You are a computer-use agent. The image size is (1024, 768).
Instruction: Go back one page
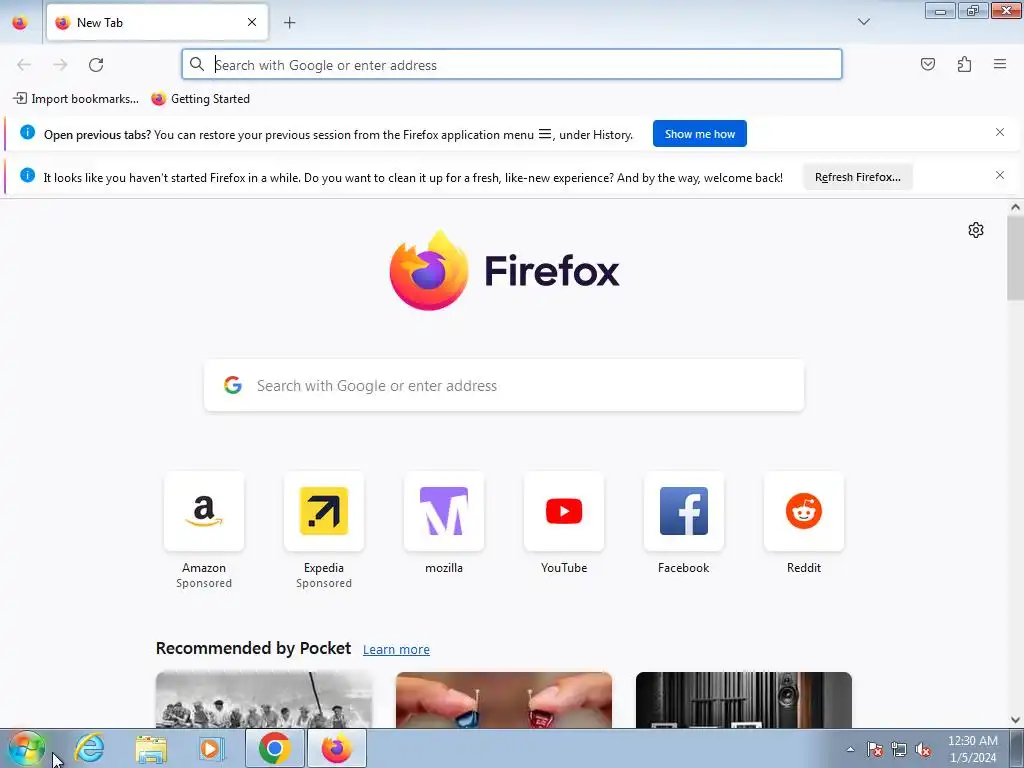click(x=24, y=65)
